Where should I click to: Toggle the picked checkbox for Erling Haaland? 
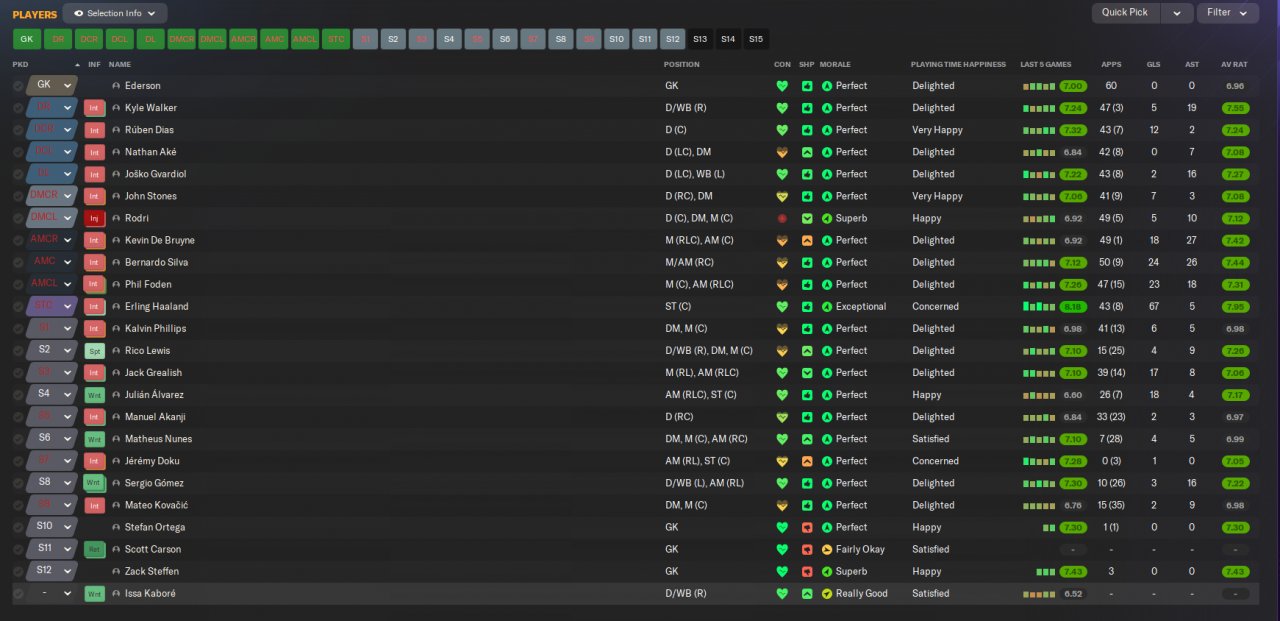coord(18,306)
